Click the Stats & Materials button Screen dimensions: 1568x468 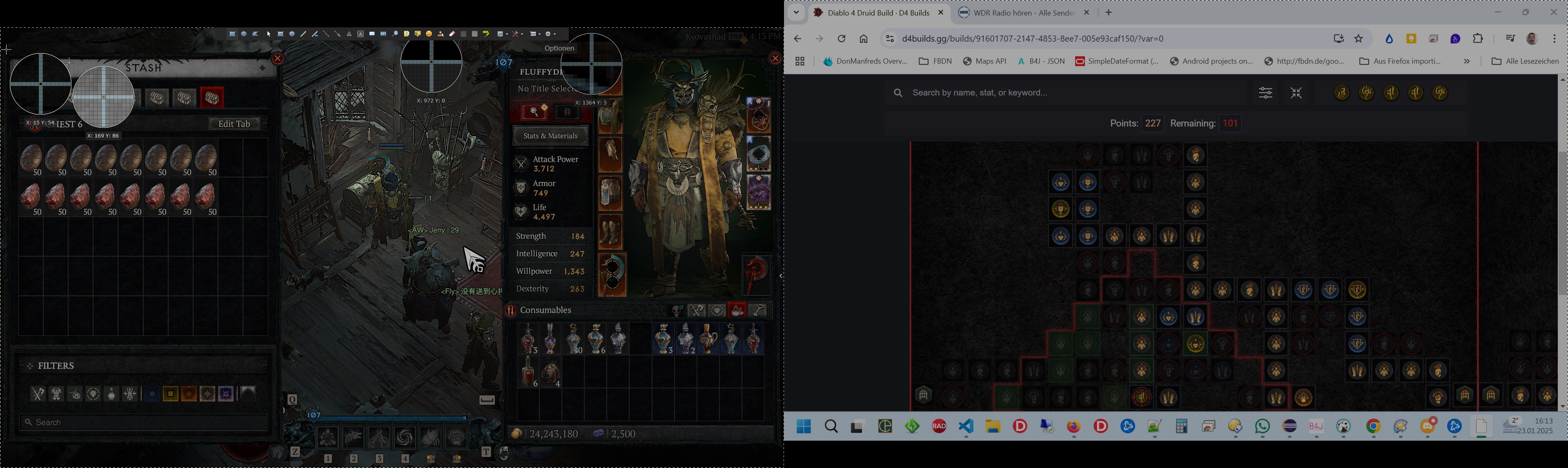point(550,136)
